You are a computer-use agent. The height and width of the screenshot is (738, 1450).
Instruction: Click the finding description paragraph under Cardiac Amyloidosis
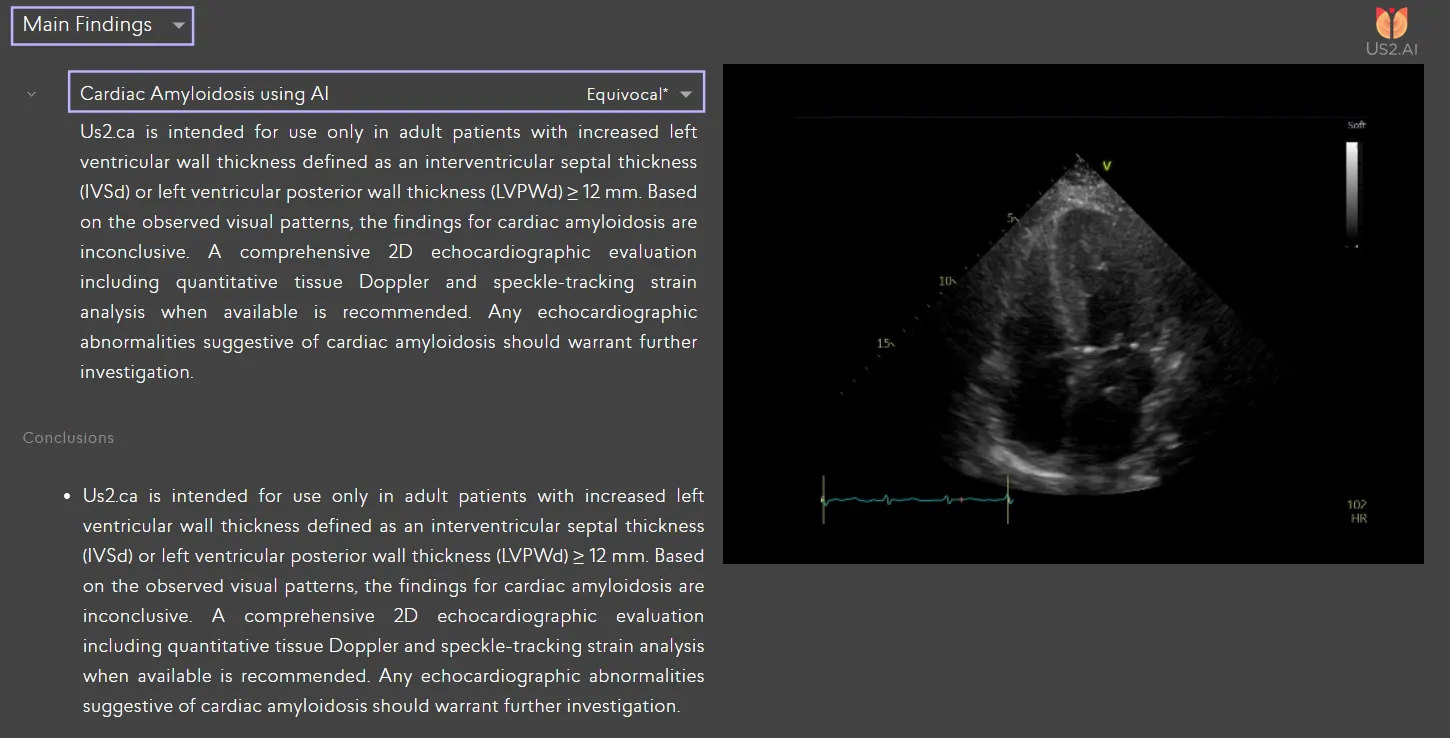(x=389, y=252)
